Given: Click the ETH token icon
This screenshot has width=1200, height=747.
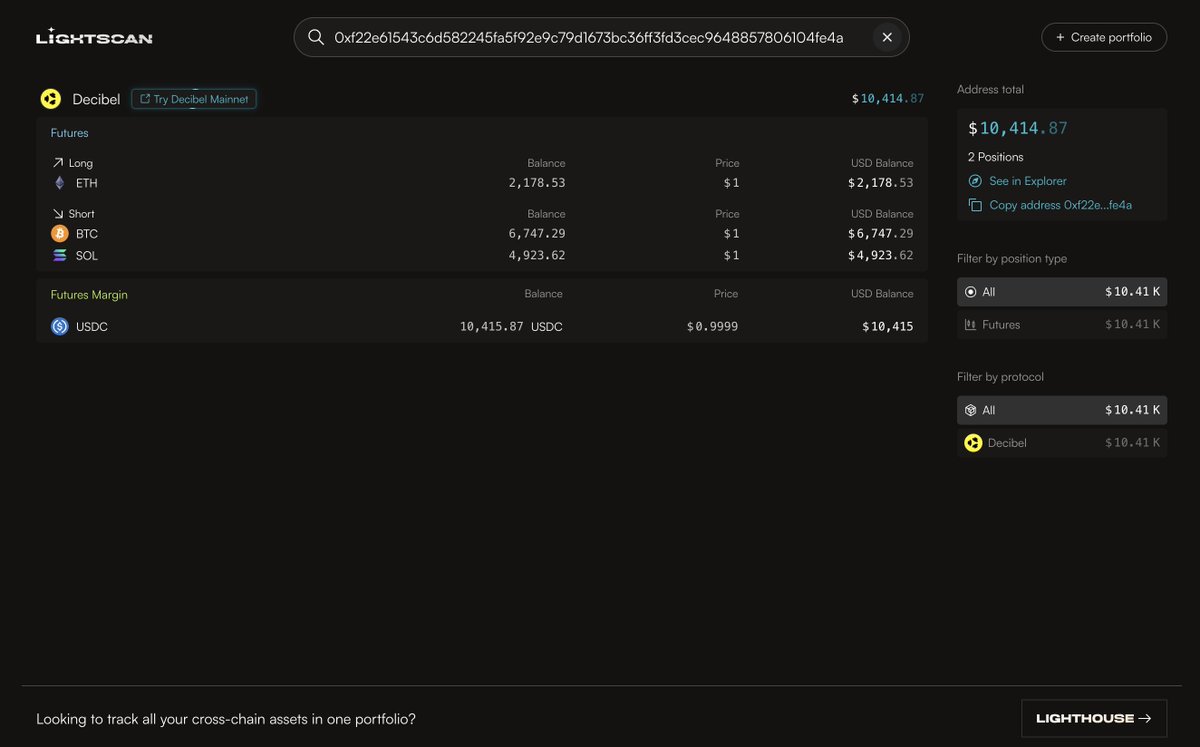Looking at the screenshot, I should [x=60, y=183].
